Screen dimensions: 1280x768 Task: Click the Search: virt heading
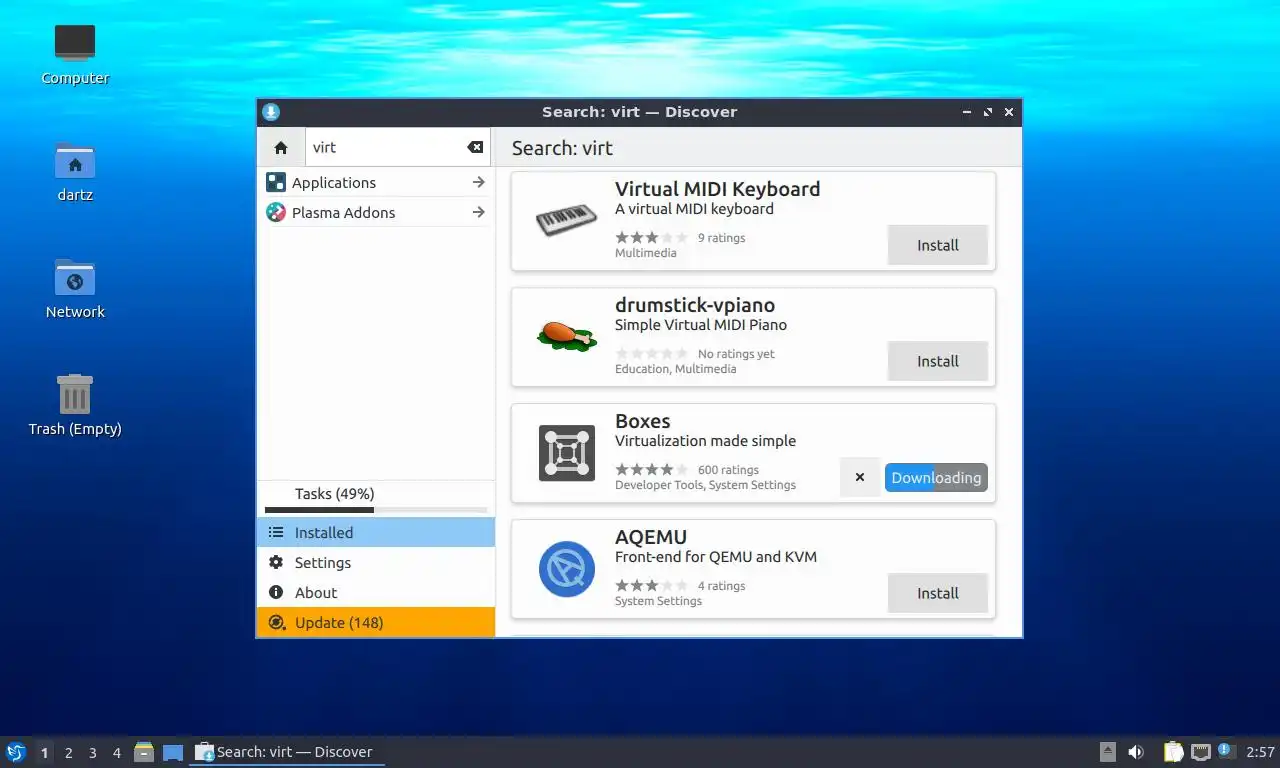(x=562, y=148)
